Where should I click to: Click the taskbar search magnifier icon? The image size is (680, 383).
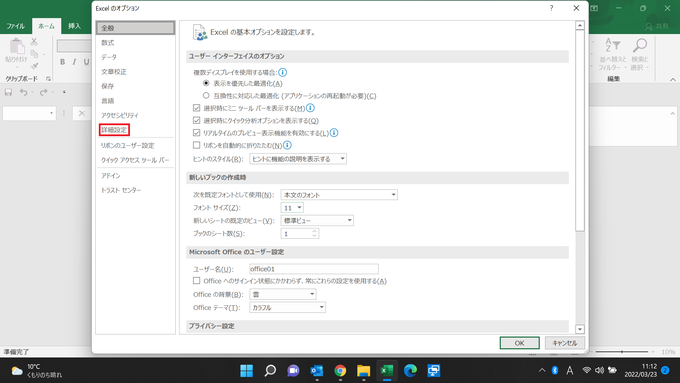[270, 370]
